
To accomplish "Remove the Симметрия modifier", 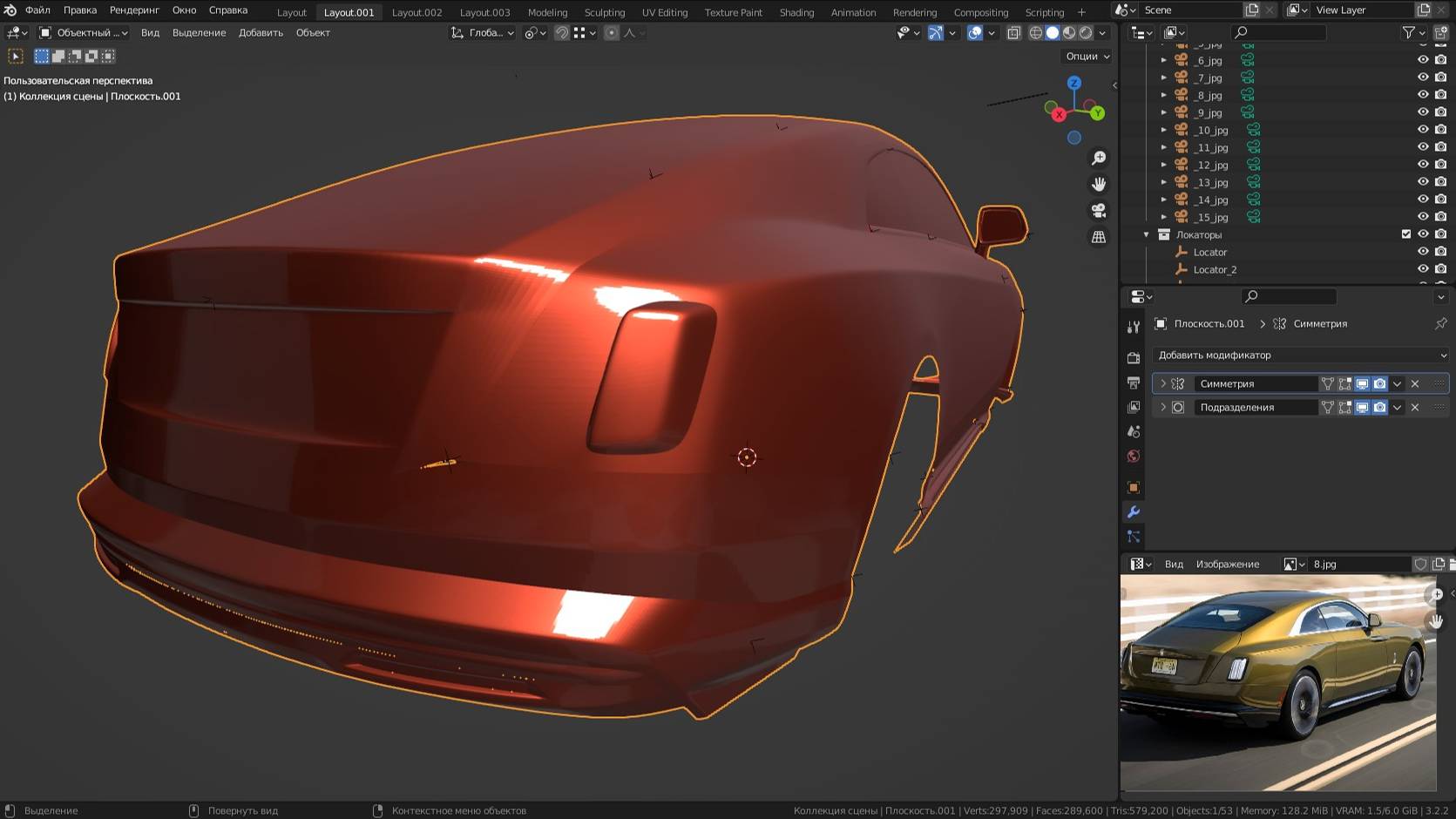I will 1415,383.
